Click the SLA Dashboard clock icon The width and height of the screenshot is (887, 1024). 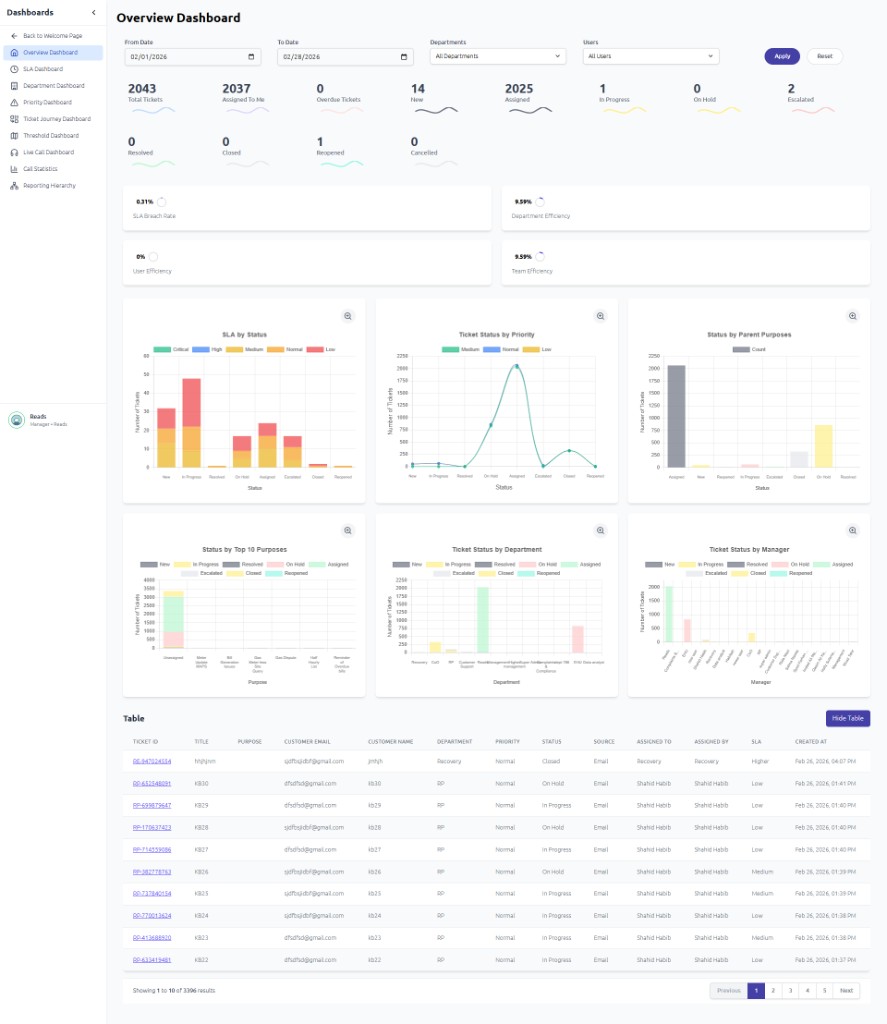[14, 69]
